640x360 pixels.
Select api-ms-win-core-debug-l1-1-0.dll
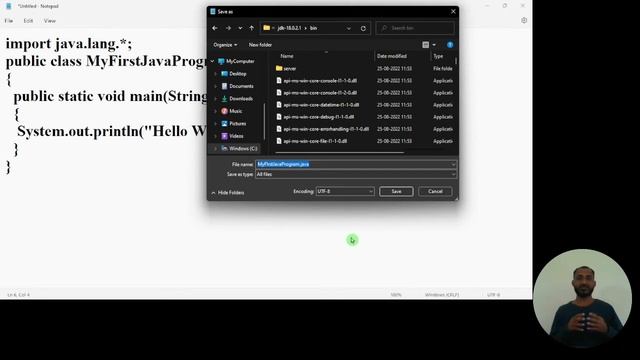pos(319,117)
